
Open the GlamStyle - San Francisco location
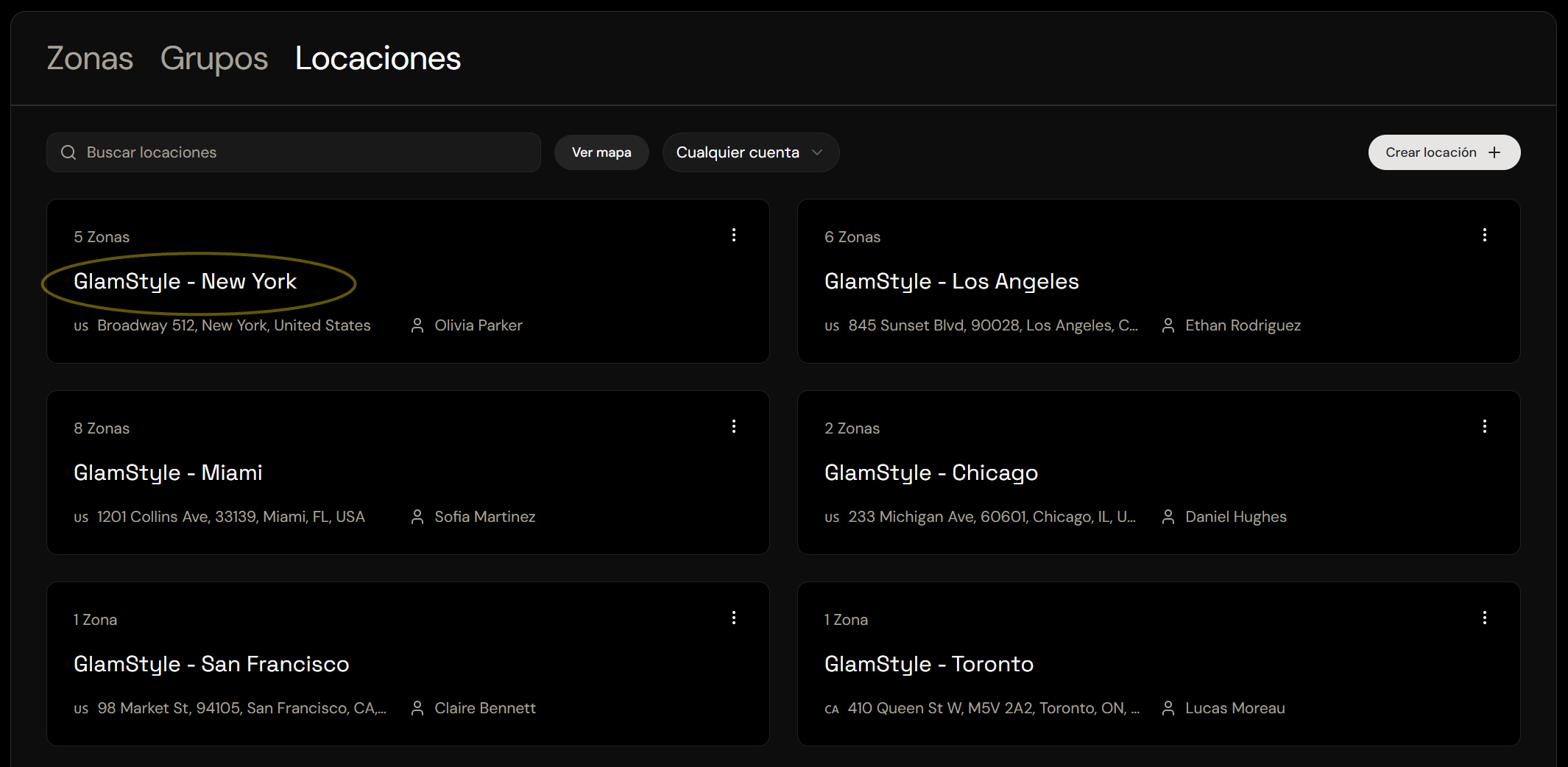[x=211, y=664]
